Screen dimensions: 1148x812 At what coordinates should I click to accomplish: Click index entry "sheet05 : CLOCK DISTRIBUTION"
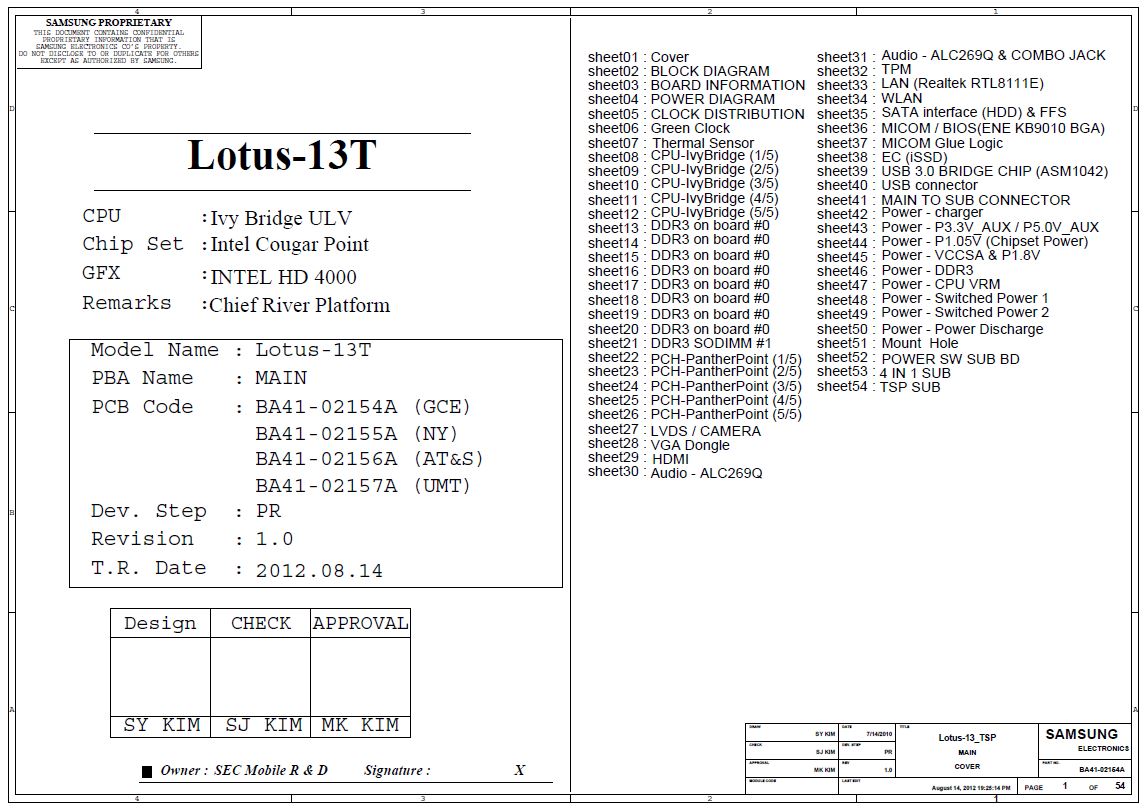pyautogui.click(x=696, y=114)
